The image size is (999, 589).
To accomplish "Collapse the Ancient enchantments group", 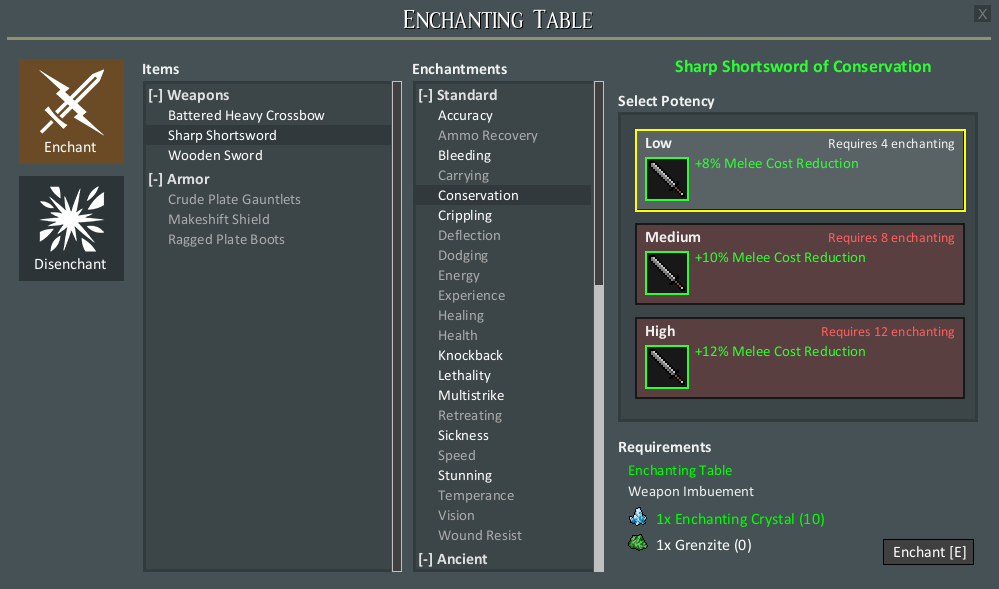I will pos(425,559).
